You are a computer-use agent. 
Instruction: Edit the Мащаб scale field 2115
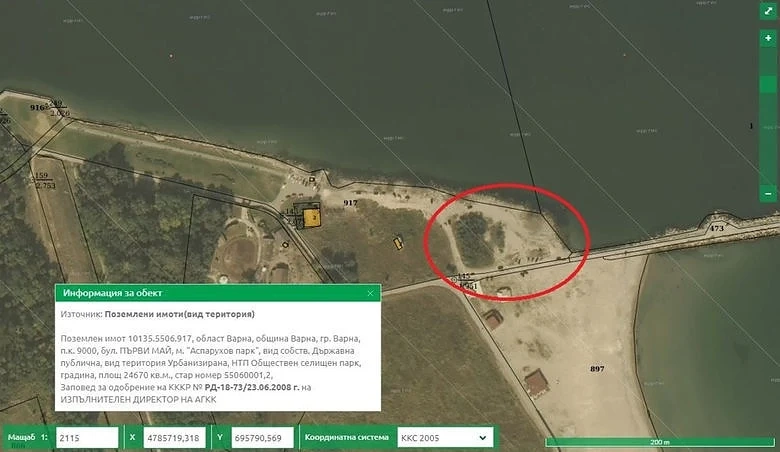(x=87, y=438)
